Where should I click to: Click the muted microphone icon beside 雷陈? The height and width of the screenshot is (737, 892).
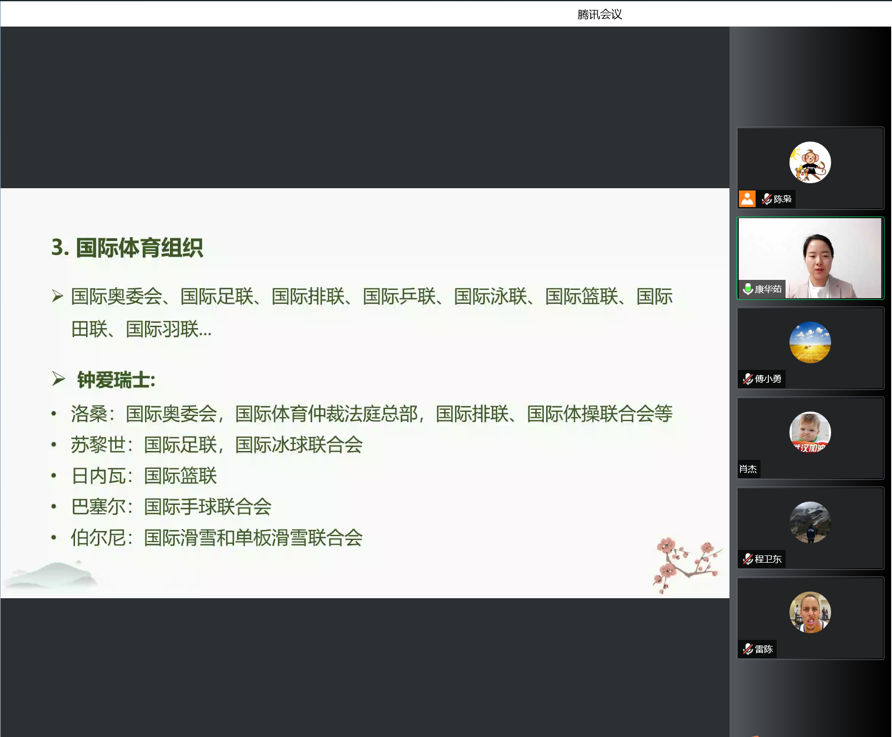coord(747,649)
